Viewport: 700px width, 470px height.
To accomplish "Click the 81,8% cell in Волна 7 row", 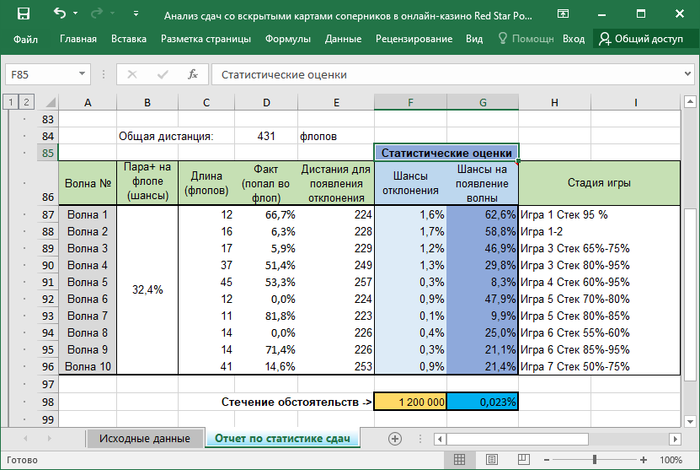I will (x=266, y=316).
